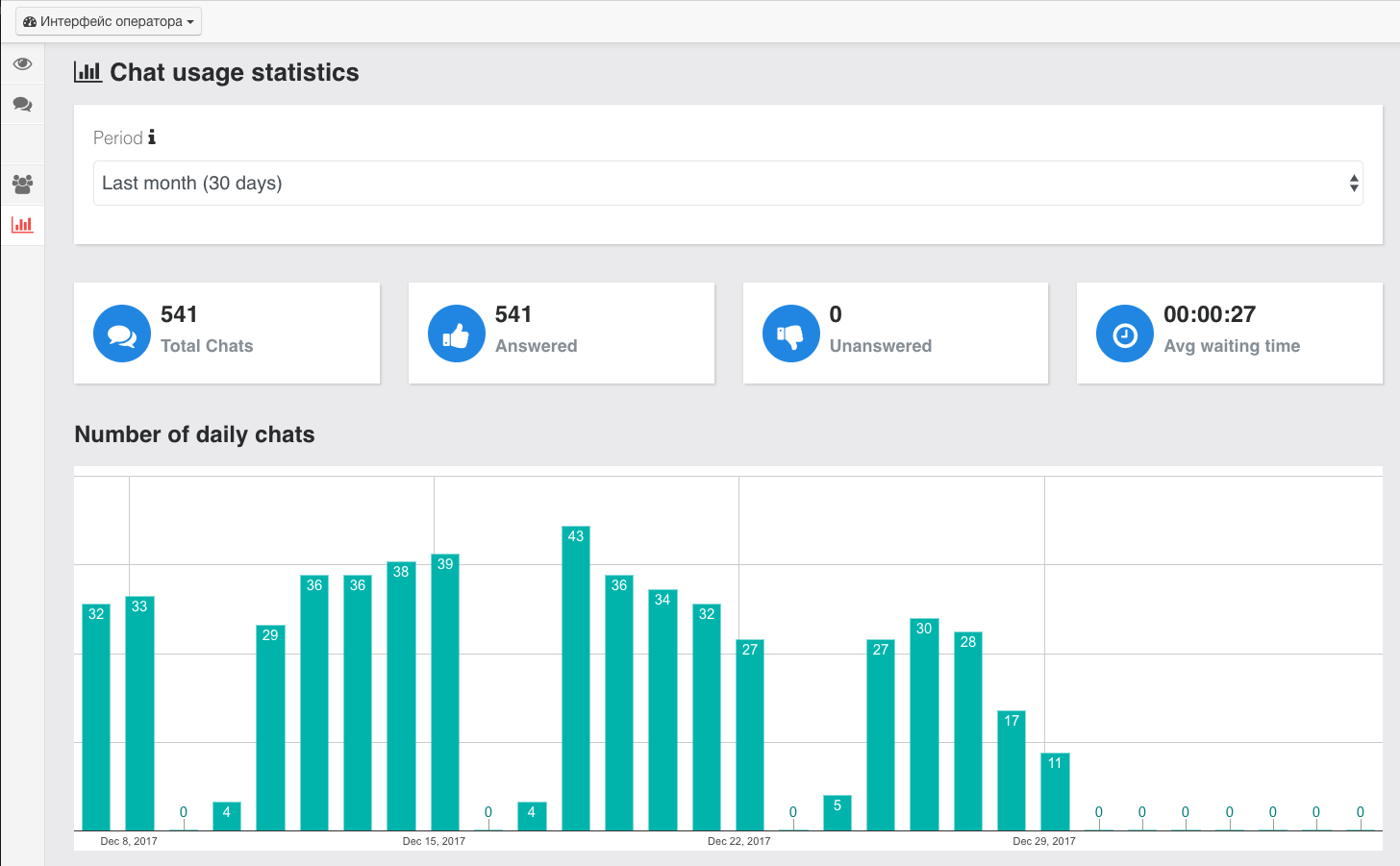1400x866 pixels.
Task: Click the Dec 29, 2017 axis label
Action: (1044, 841)
